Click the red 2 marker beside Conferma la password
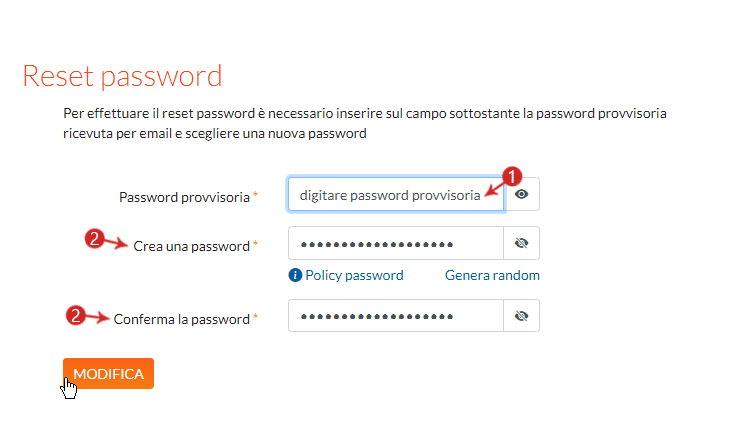The height and width of the screenshot is (443, 730). point(75,315)
